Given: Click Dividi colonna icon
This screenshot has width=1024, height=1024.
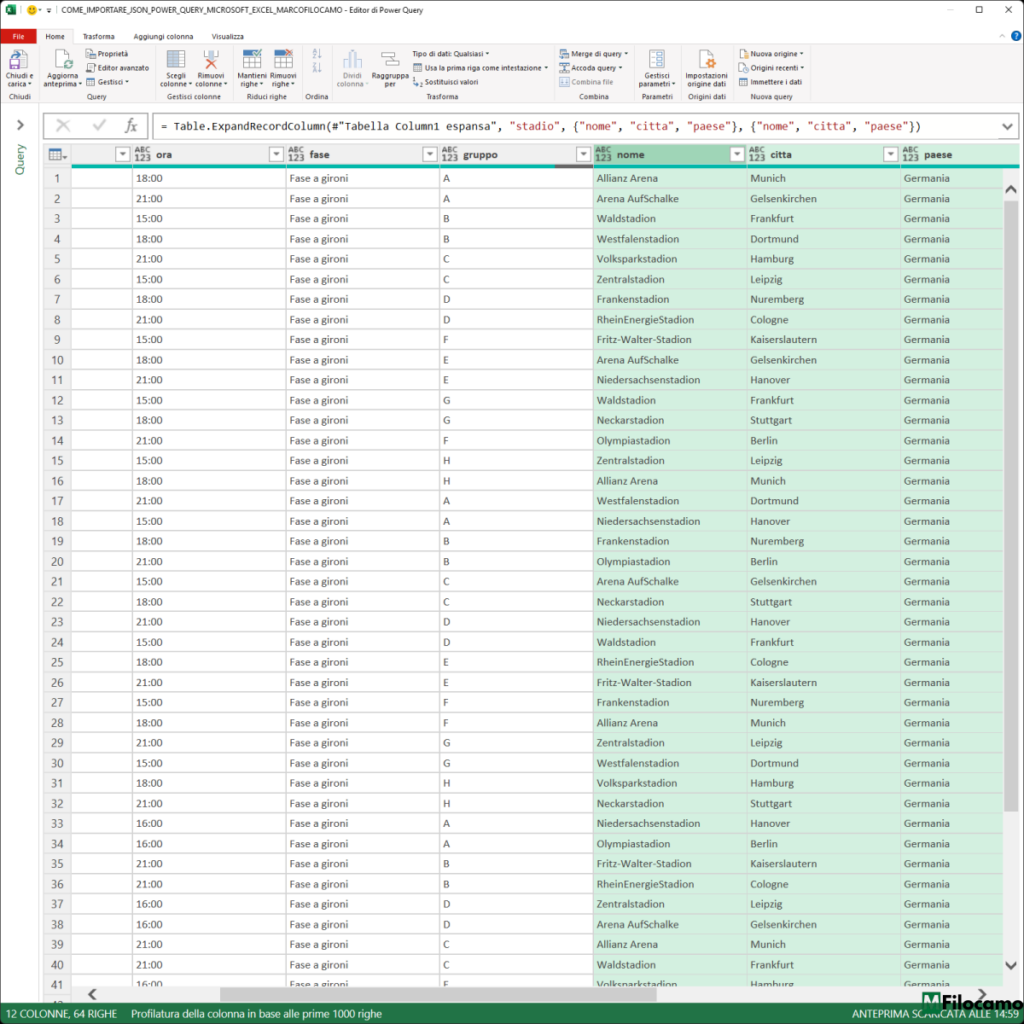Looking at the screenshot, I should pyautogui.click(x=352, y=59).
